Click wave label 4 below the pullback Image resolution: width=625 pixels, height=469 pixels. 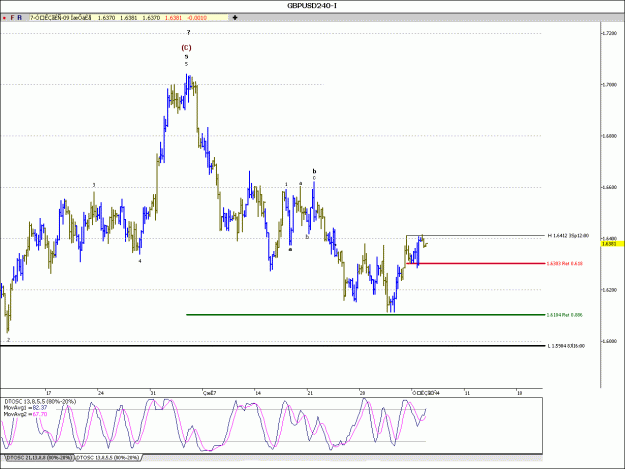140,261
